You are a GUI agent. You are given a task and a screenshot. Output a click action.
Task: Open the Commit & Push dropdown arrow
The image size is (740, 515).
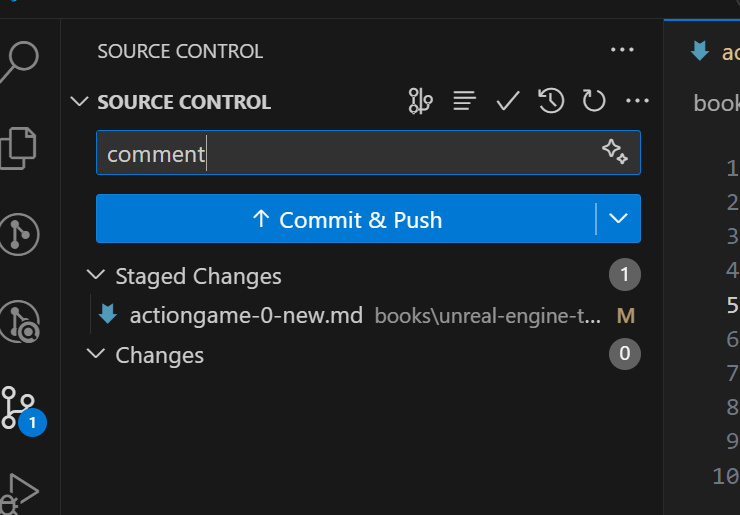[x=618, y=219]
